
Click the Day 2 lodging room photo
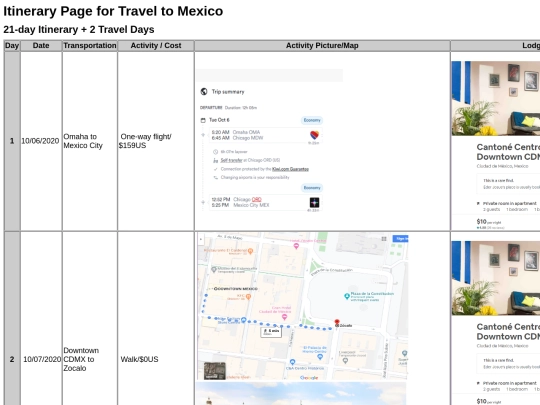[496, 278]
